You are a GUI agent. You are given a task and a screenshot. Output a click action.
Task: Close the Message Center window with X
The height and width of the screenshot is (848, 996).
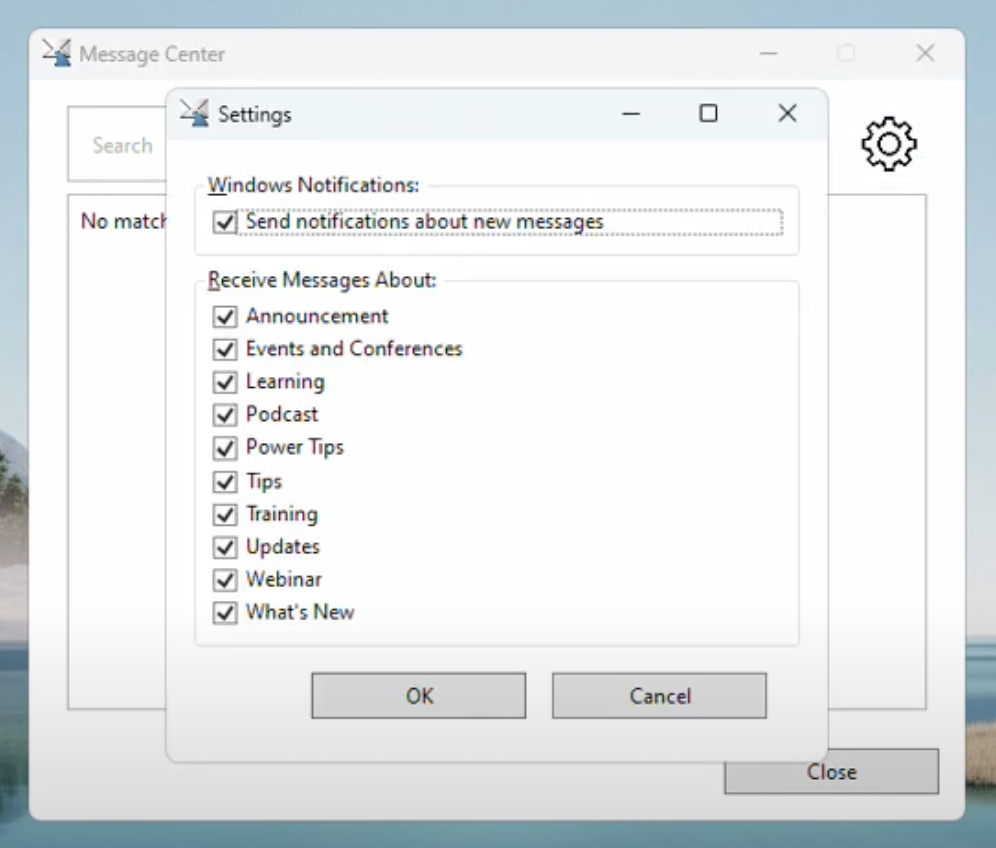click(925, 53)
